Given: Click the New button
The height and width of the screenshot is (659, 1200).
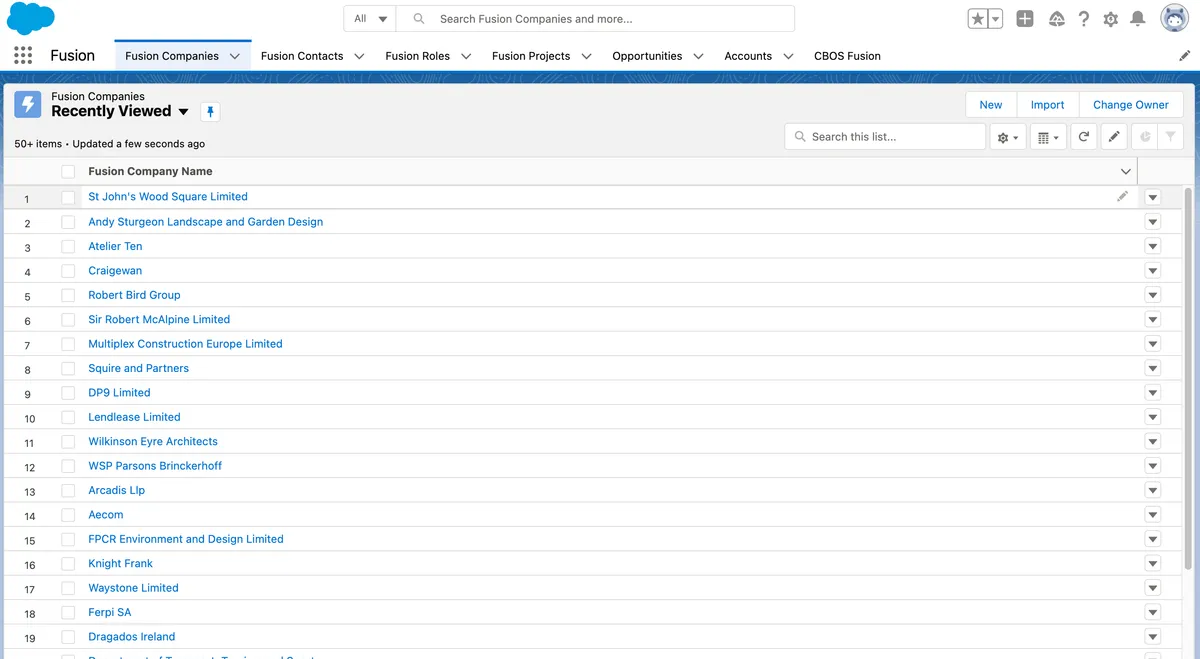Looking at the screenshot, I should [x=991, y=105].
